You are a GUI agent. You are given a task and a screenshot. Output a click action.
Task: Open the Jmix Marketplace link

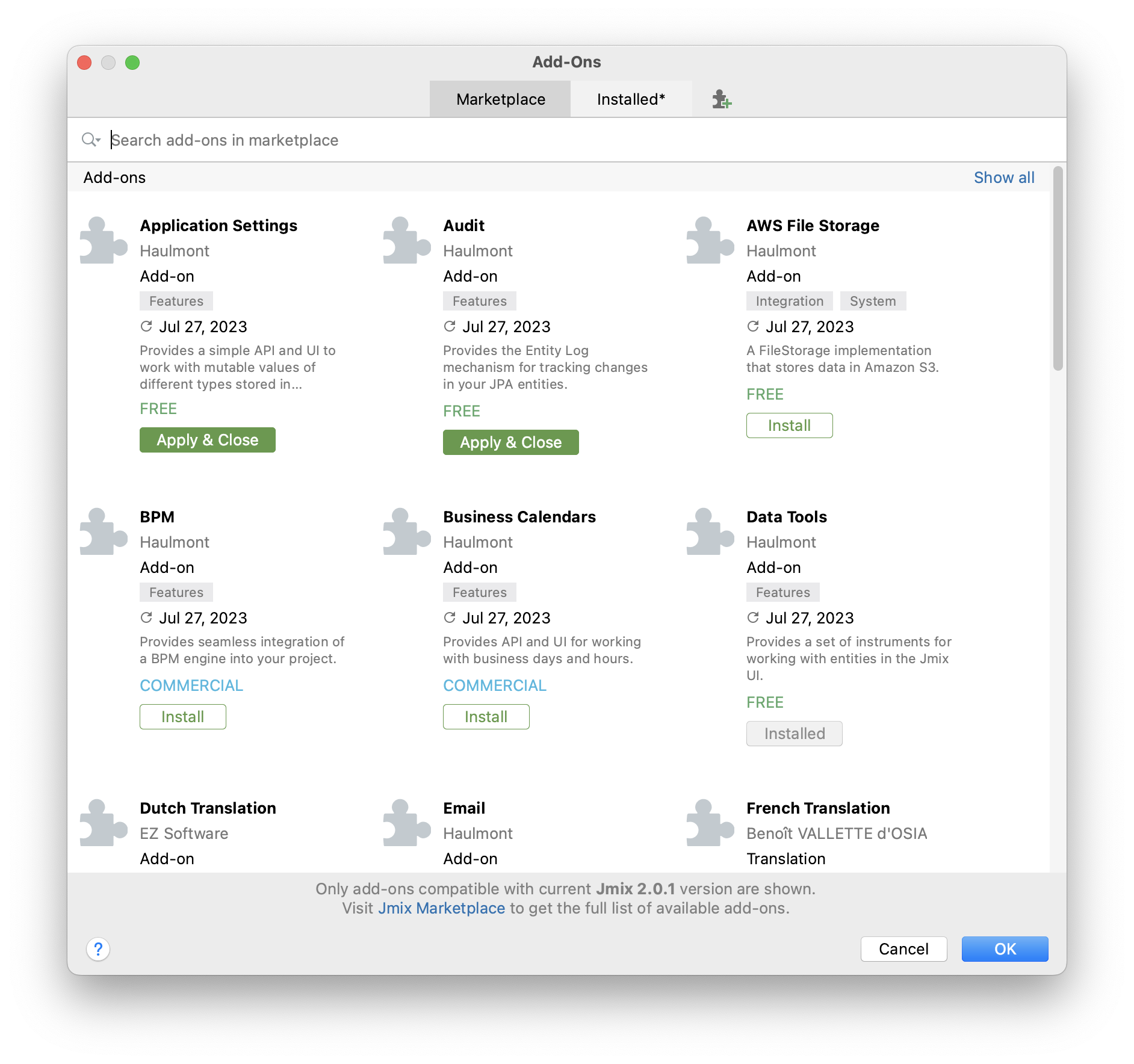(x=441, y=908)
